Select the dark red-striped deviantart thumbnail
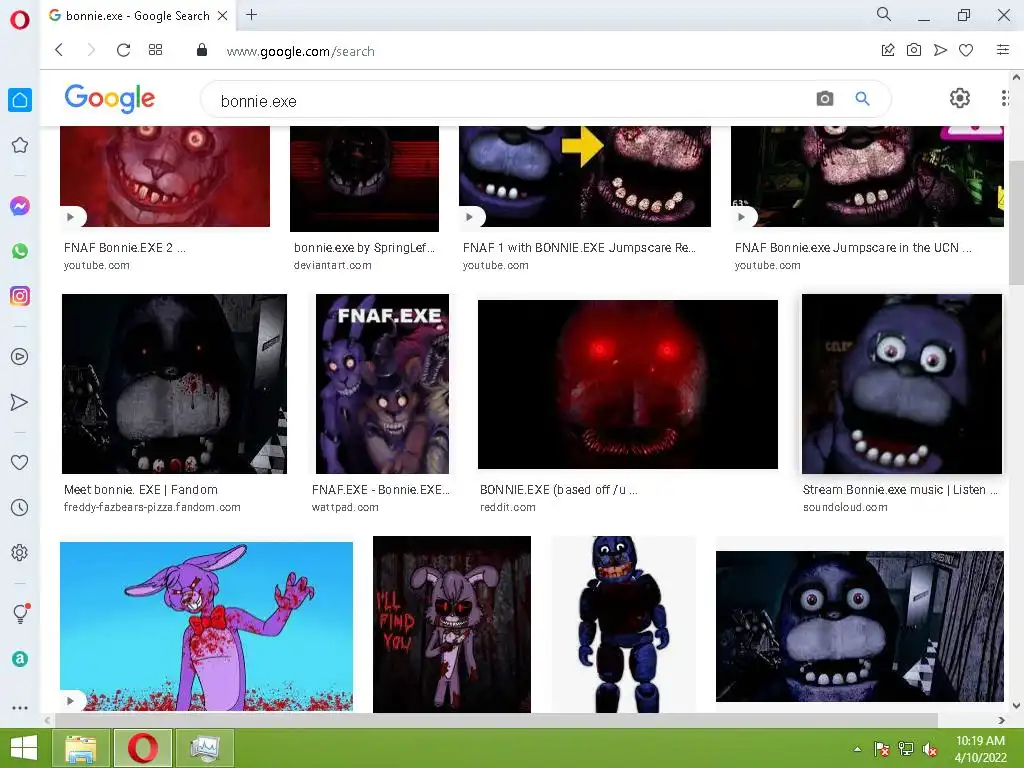 364,179
